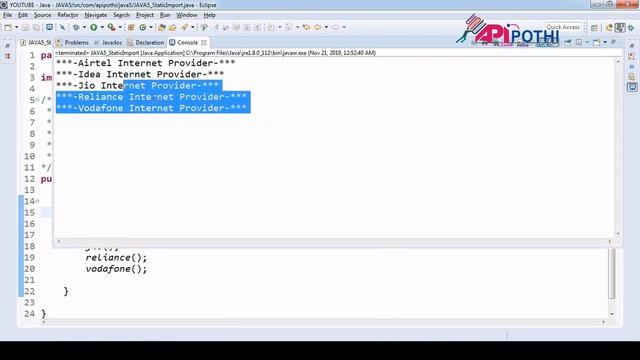Toggle the Pin Console icon
The height and width of the screenshot is (360, 640).
click(568, 42)
